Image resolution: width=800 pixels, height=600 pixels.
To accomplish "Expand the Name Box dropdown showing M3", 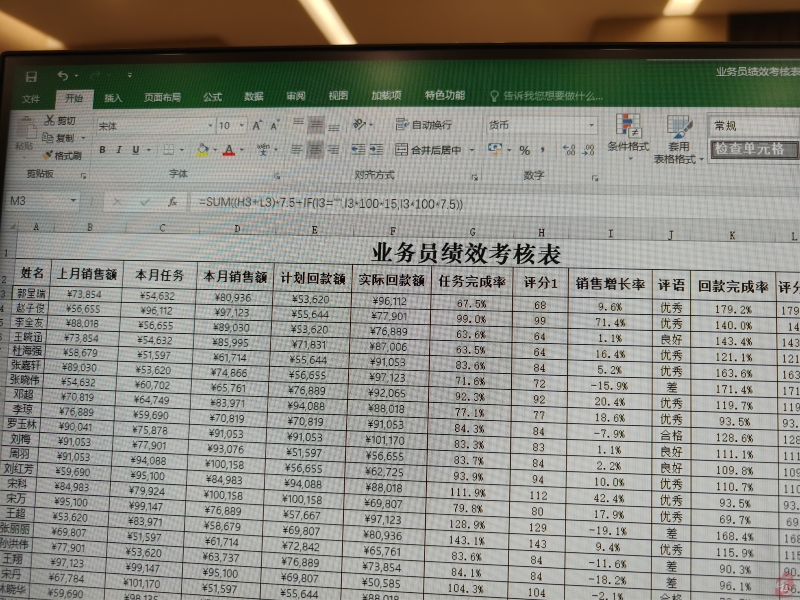I will [x=74, y=201].
